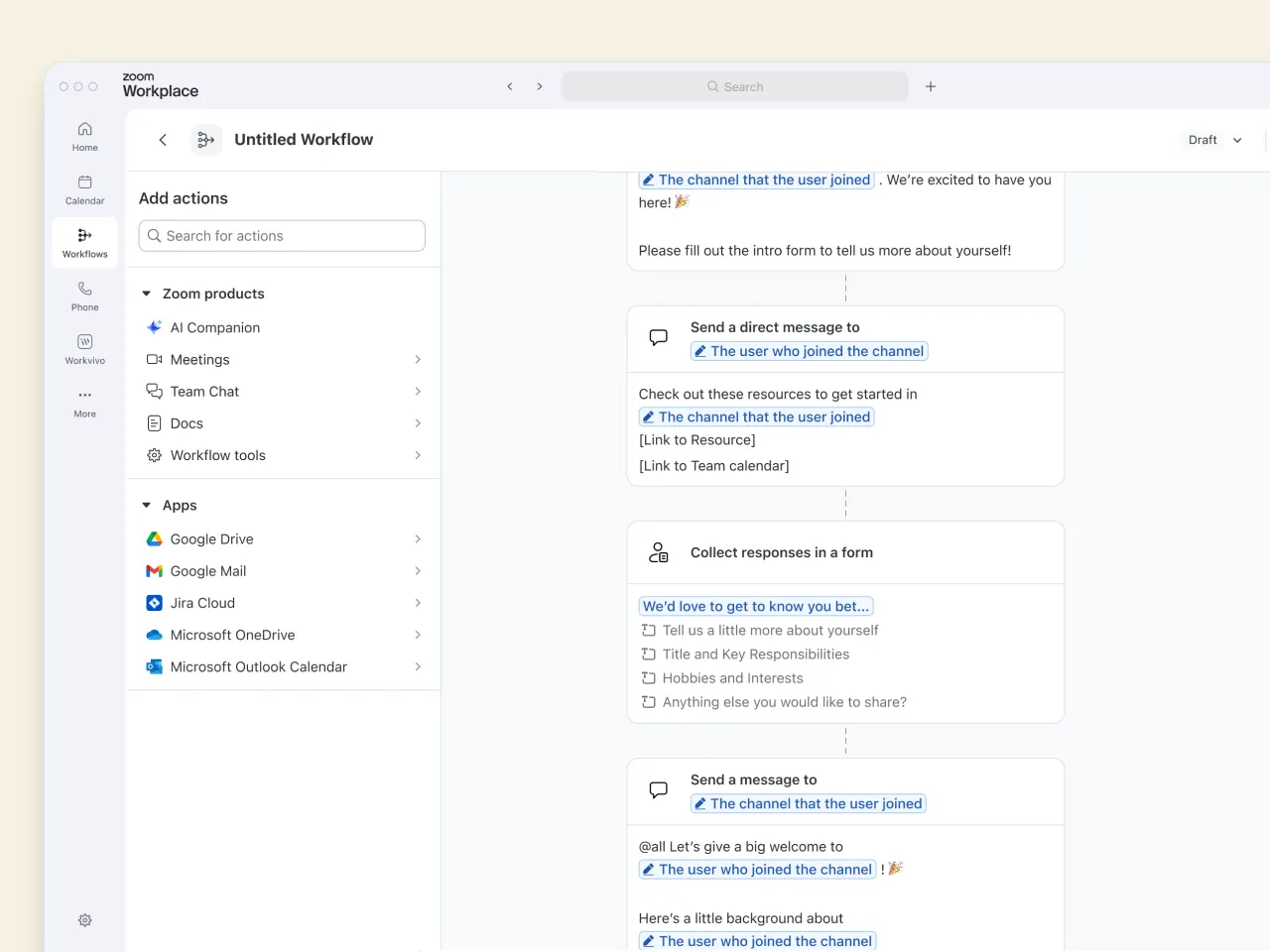The width and height of the screenshot is (1270, 952).
Task: Collapse the Zoom products section
Action: (x=147, y=294)
